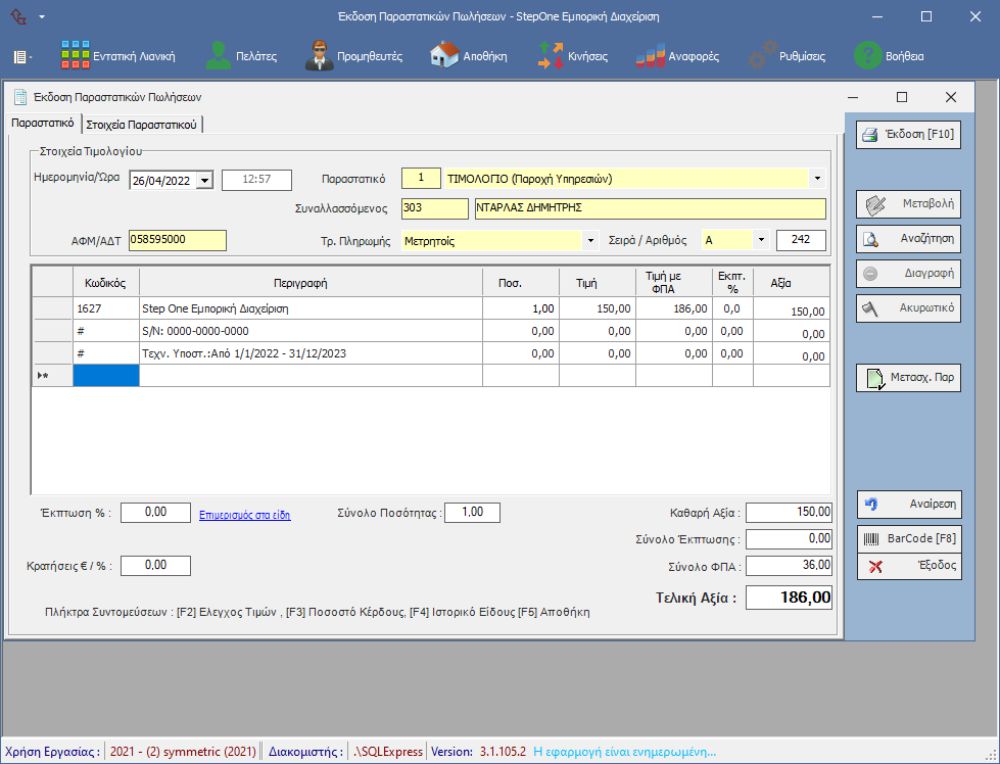
Task: Open the Βοήθεια help question-mark icon
Action: 867,56
